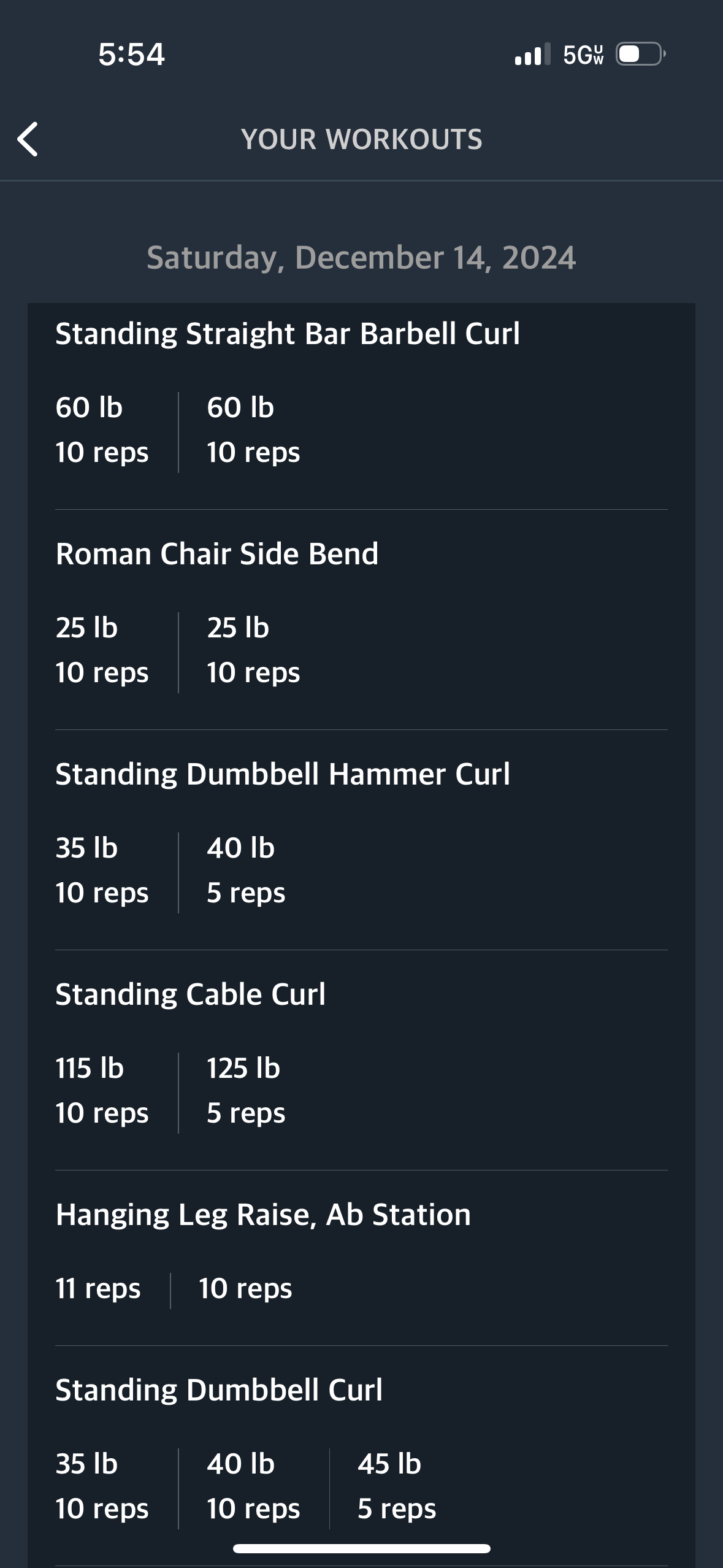Tap the home indicator bar
The width and height of the screenshot is (723, 1568).
click(x=362, y=1548)
